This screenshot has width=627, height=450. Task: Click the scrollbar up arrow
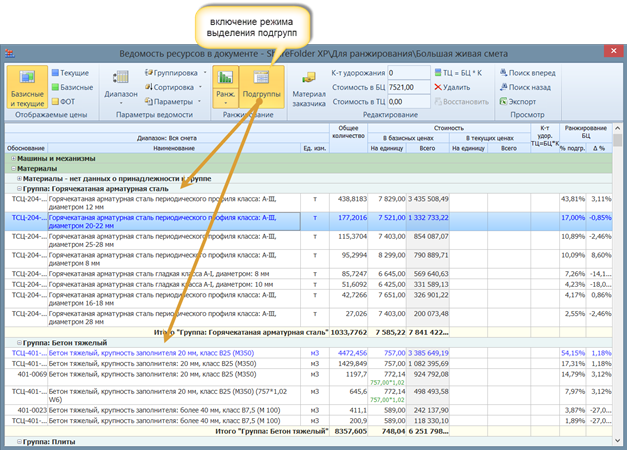[x=617, y=128]
